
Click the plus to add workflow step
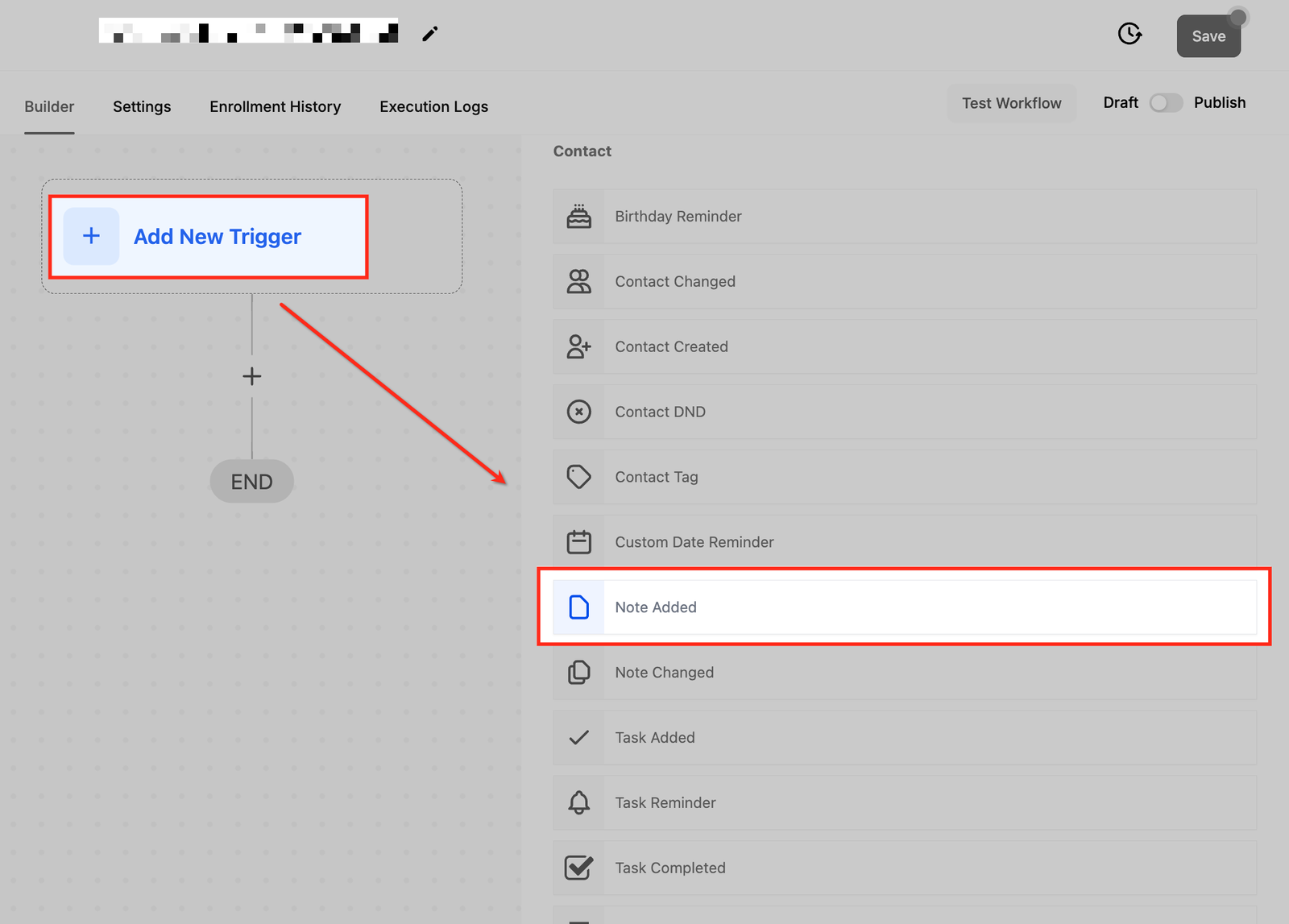(252, 376)
